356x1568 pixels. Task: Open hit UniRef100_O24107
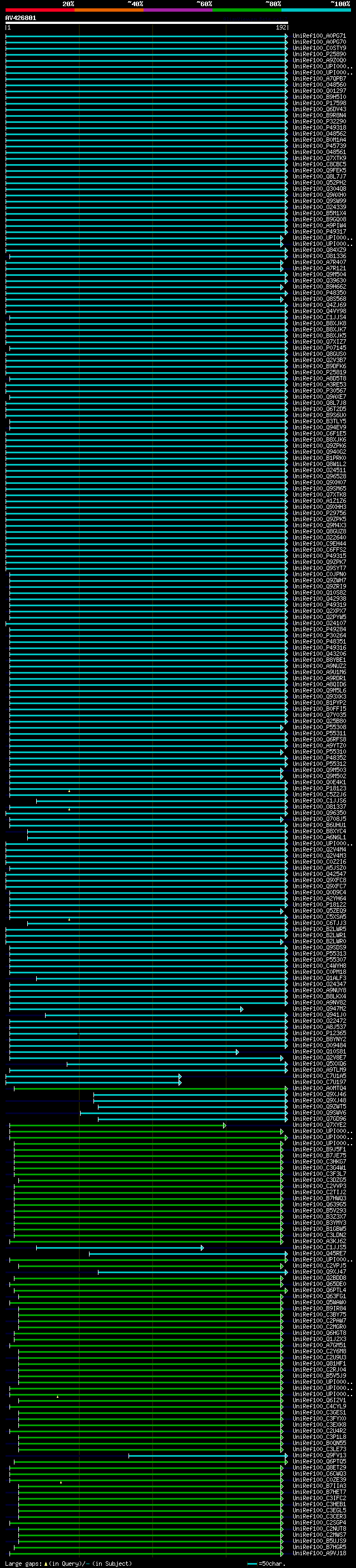pos(319,623)
